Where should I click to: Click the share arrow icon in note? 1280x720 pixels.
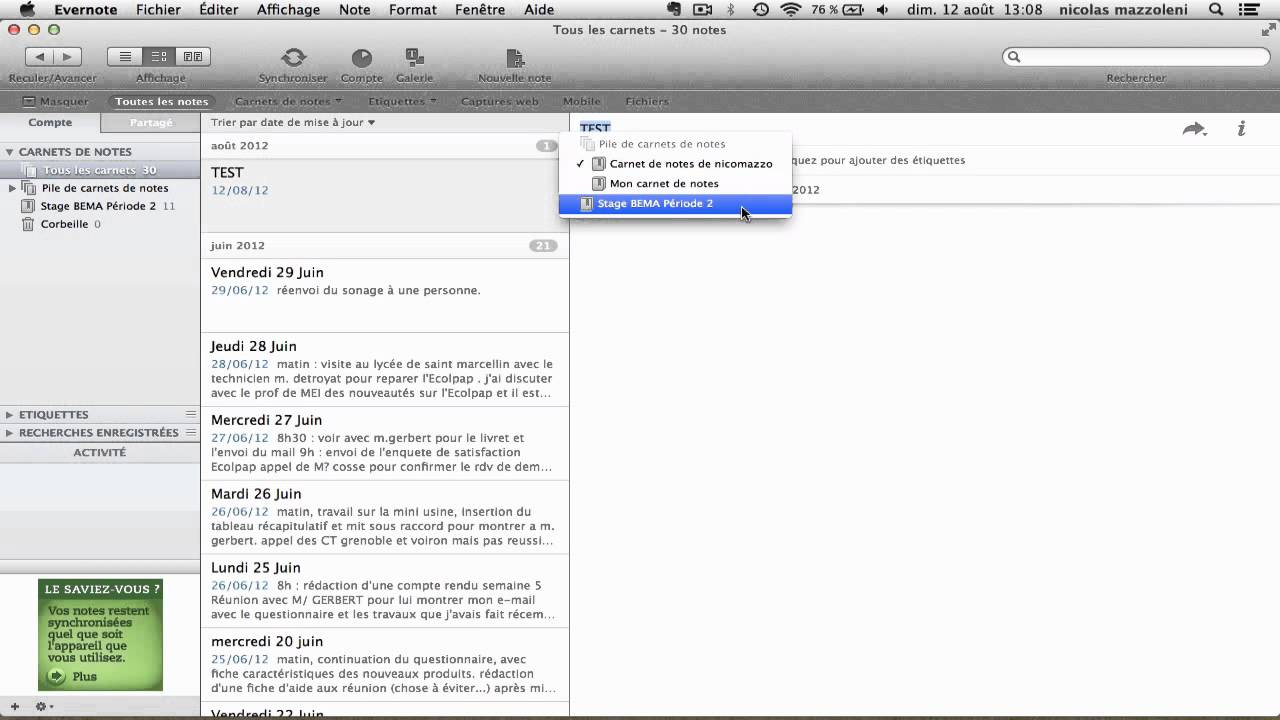(x=1194, y=129)
